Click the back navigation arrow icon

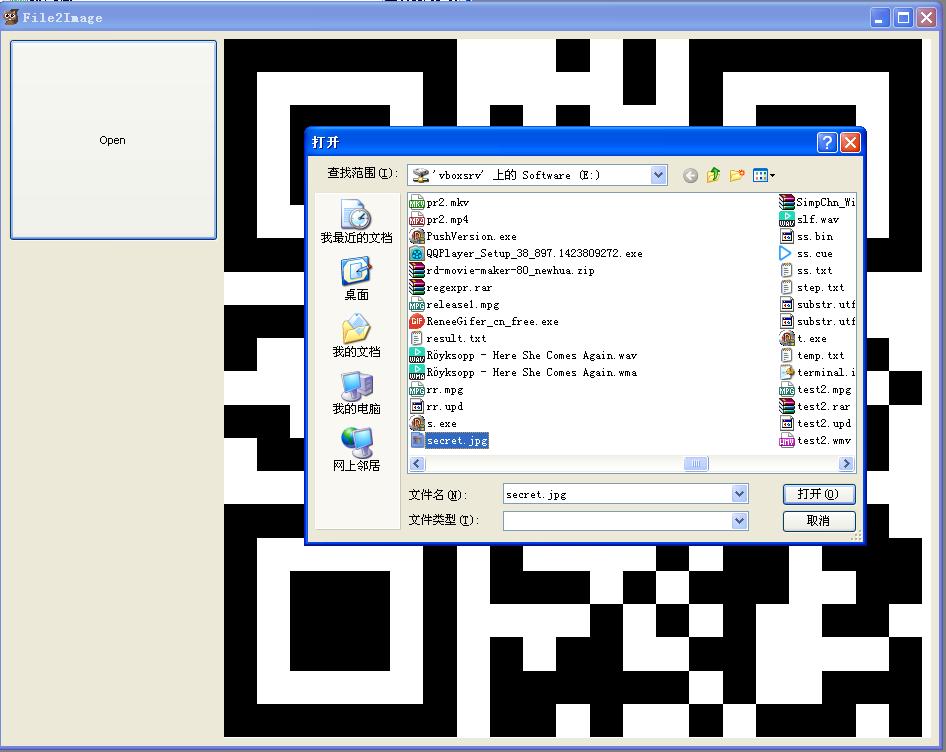pyautogui.click(x=690, y=176)
